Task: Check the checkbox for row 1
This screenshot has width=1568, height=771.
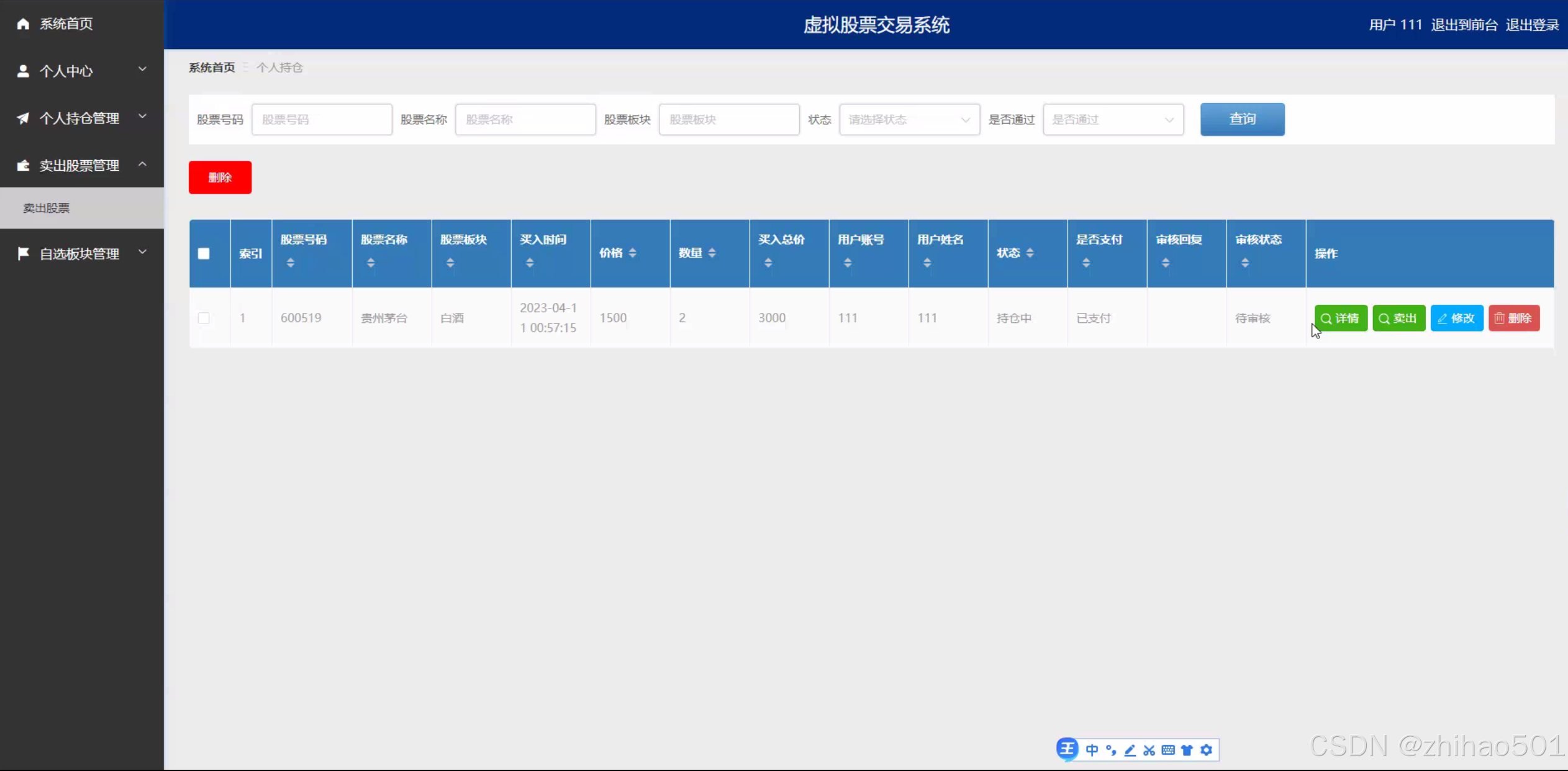Action: [x=204, y=318]
